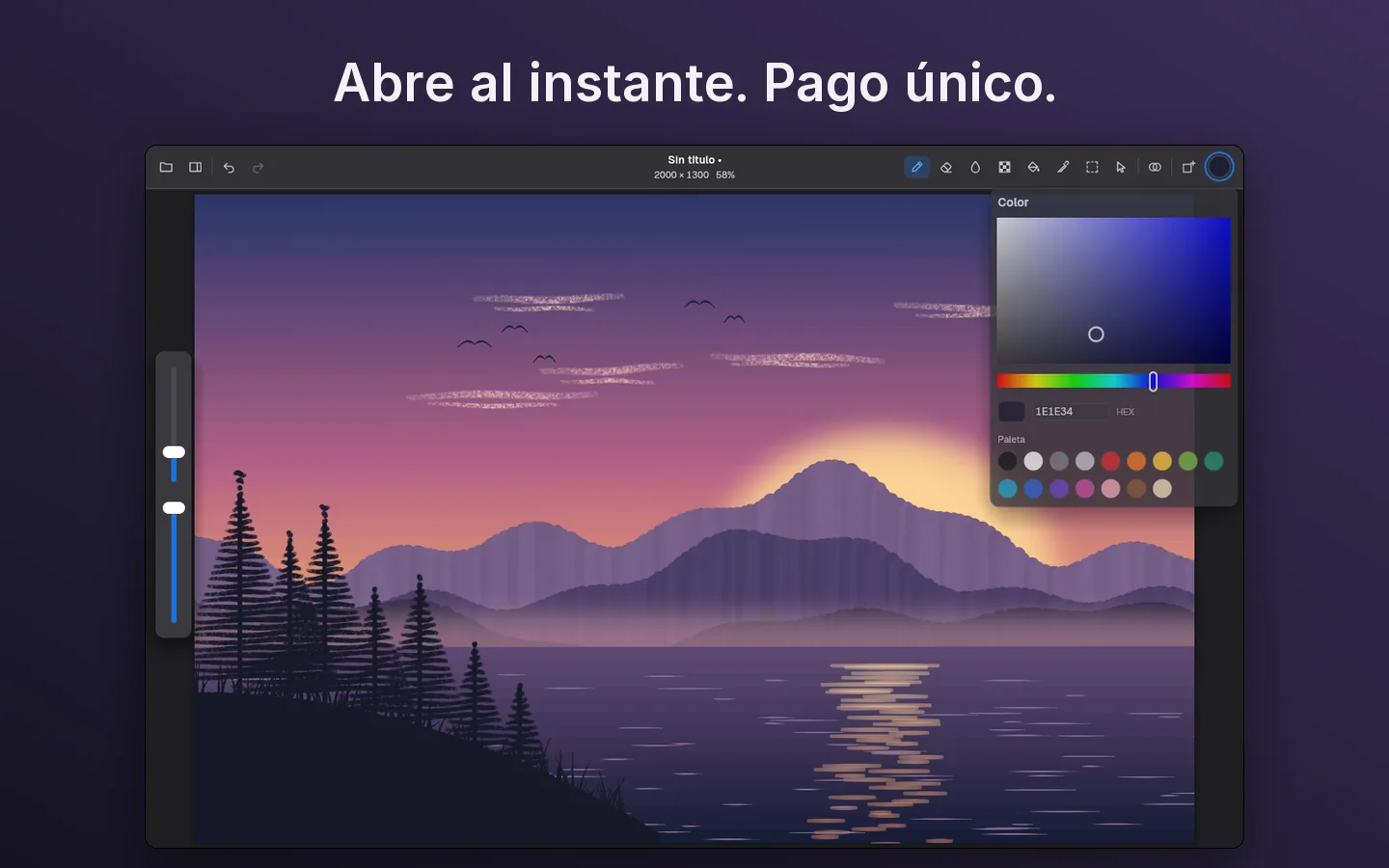1389x868 pixels.
Task: Open the current color circle button
Action: click(1219, 167)
